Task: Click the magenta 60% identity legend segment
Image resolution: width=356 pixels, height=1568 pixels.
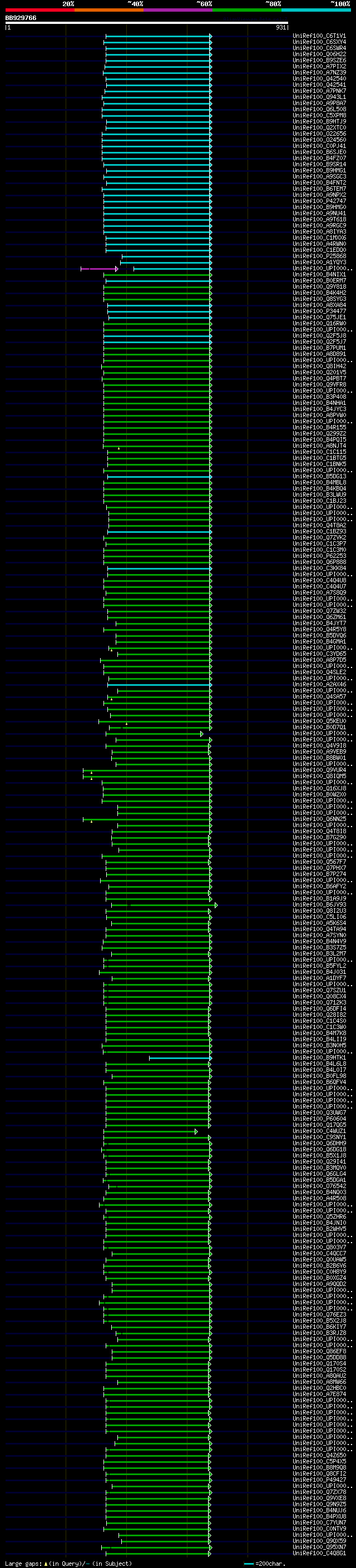Action: tap(177, 10)
